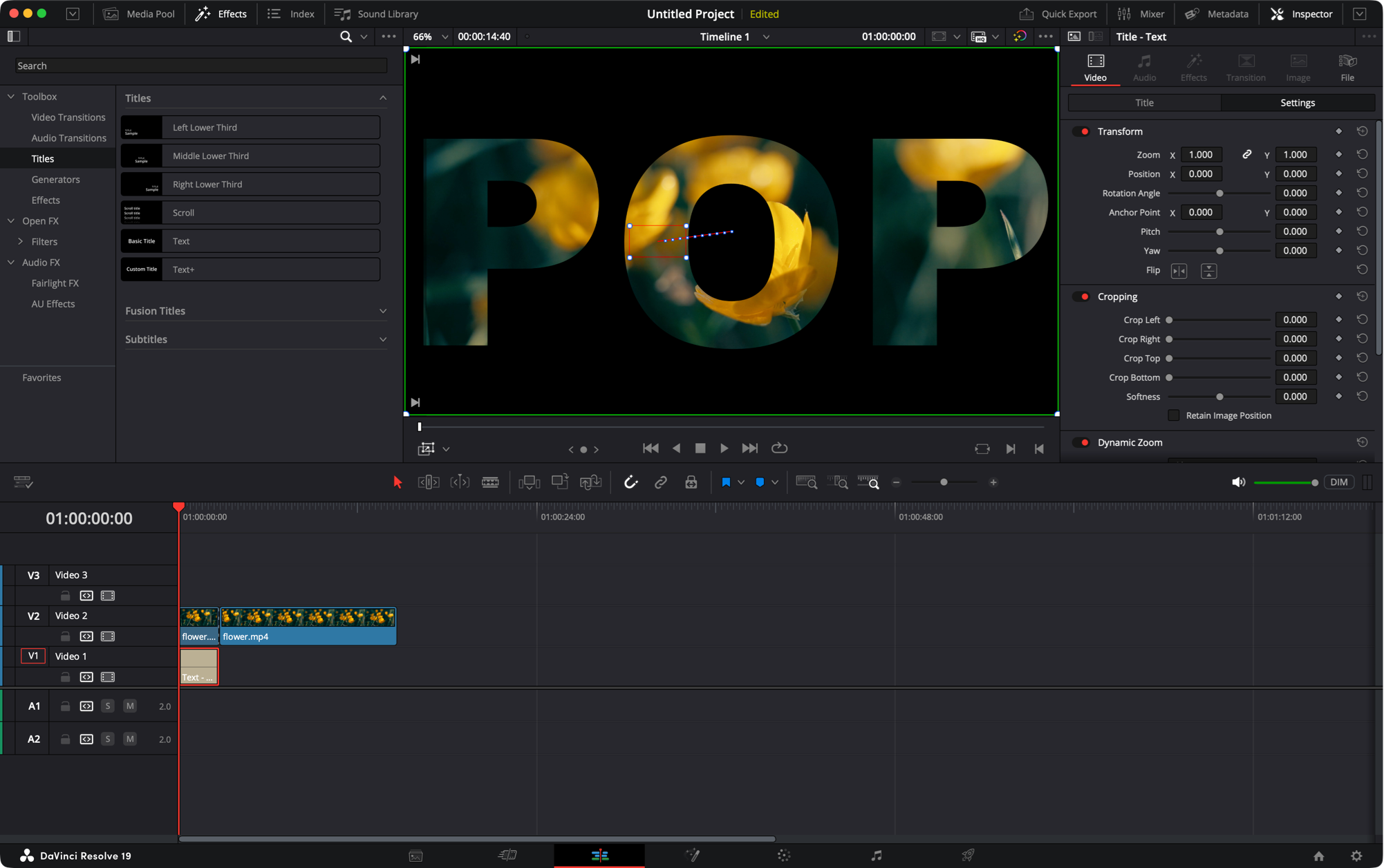Open the Audio tab in the Inspector
The height and width of the screenshot is (868, 1384).
point(1144,67)
